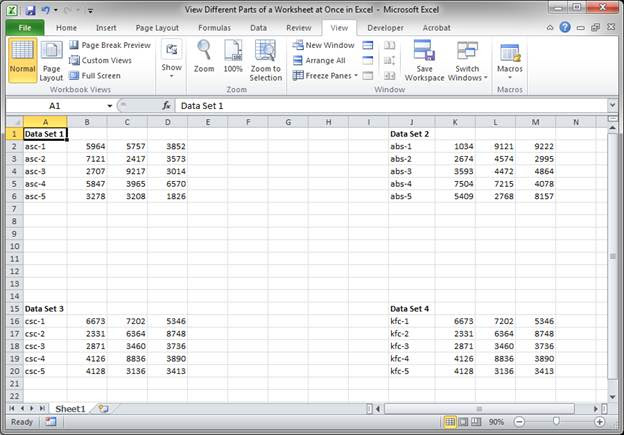Select the Sheet1 tab
The height and width of the screenshot is (435, 624).
click(x=70, y=409)
